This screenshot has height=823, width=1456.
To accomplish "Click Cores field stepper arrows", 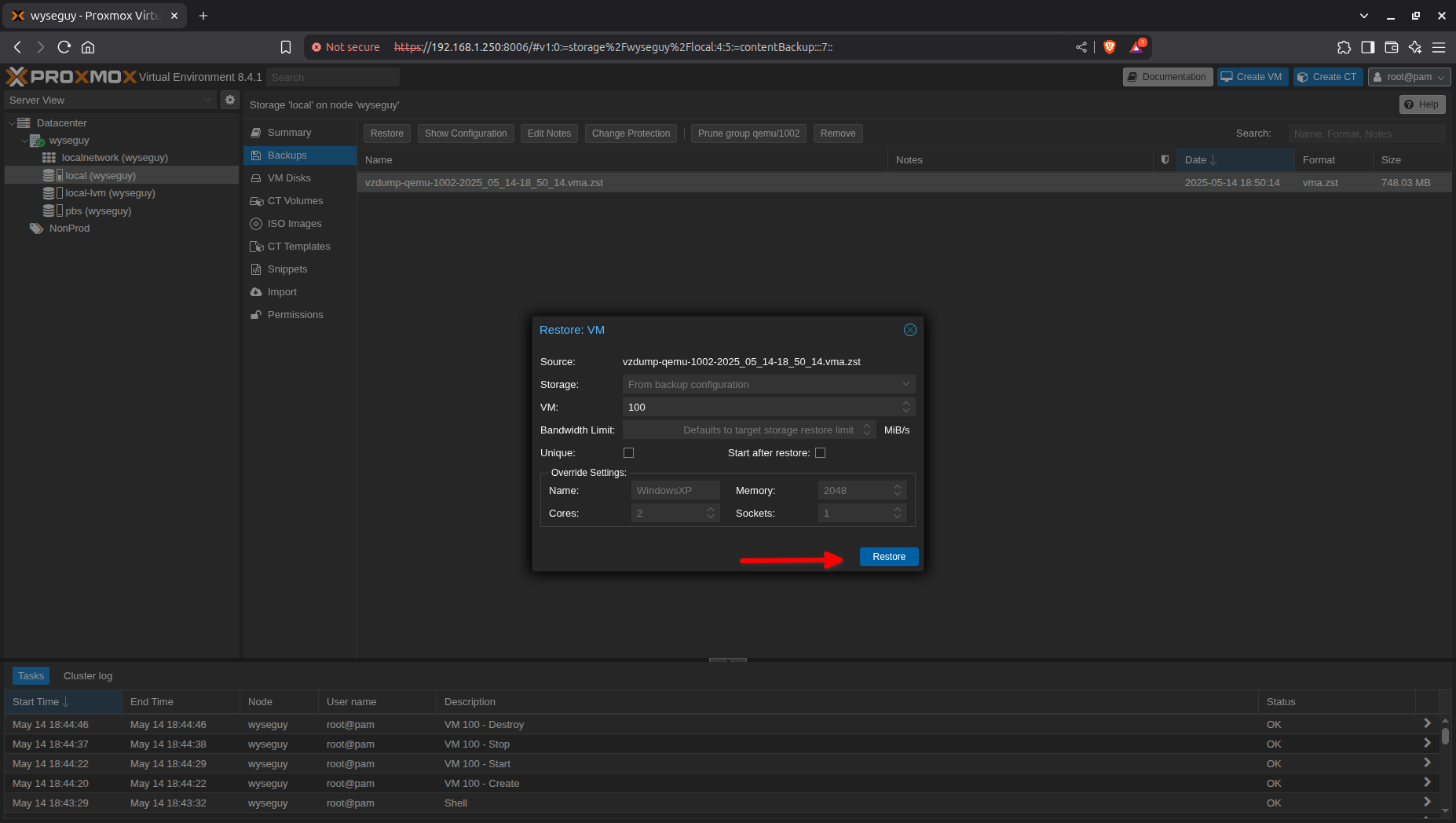I will point(711,514).
